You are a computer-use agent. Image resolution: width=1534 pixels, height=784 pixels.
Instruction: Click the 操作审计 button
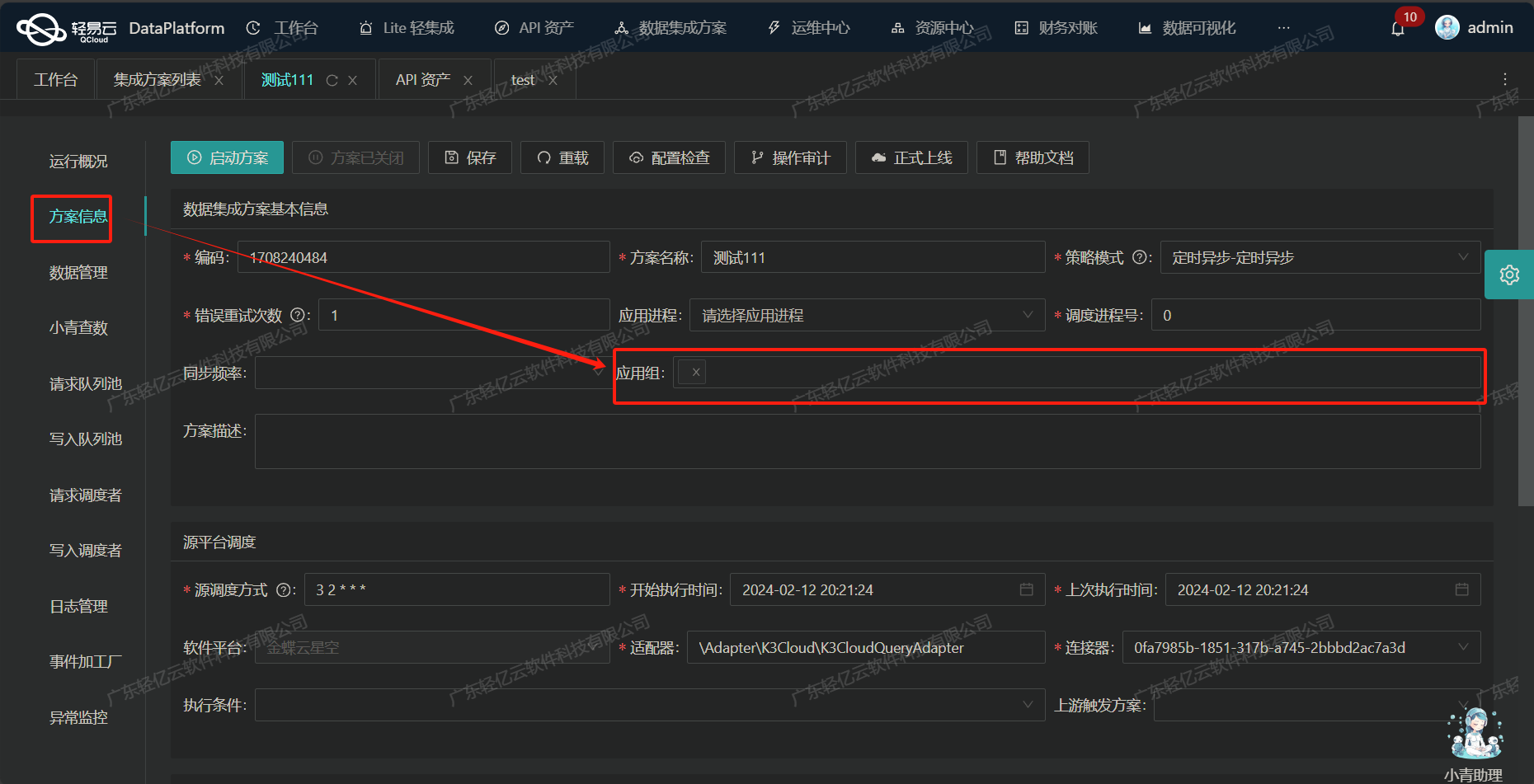click(790, 157)
